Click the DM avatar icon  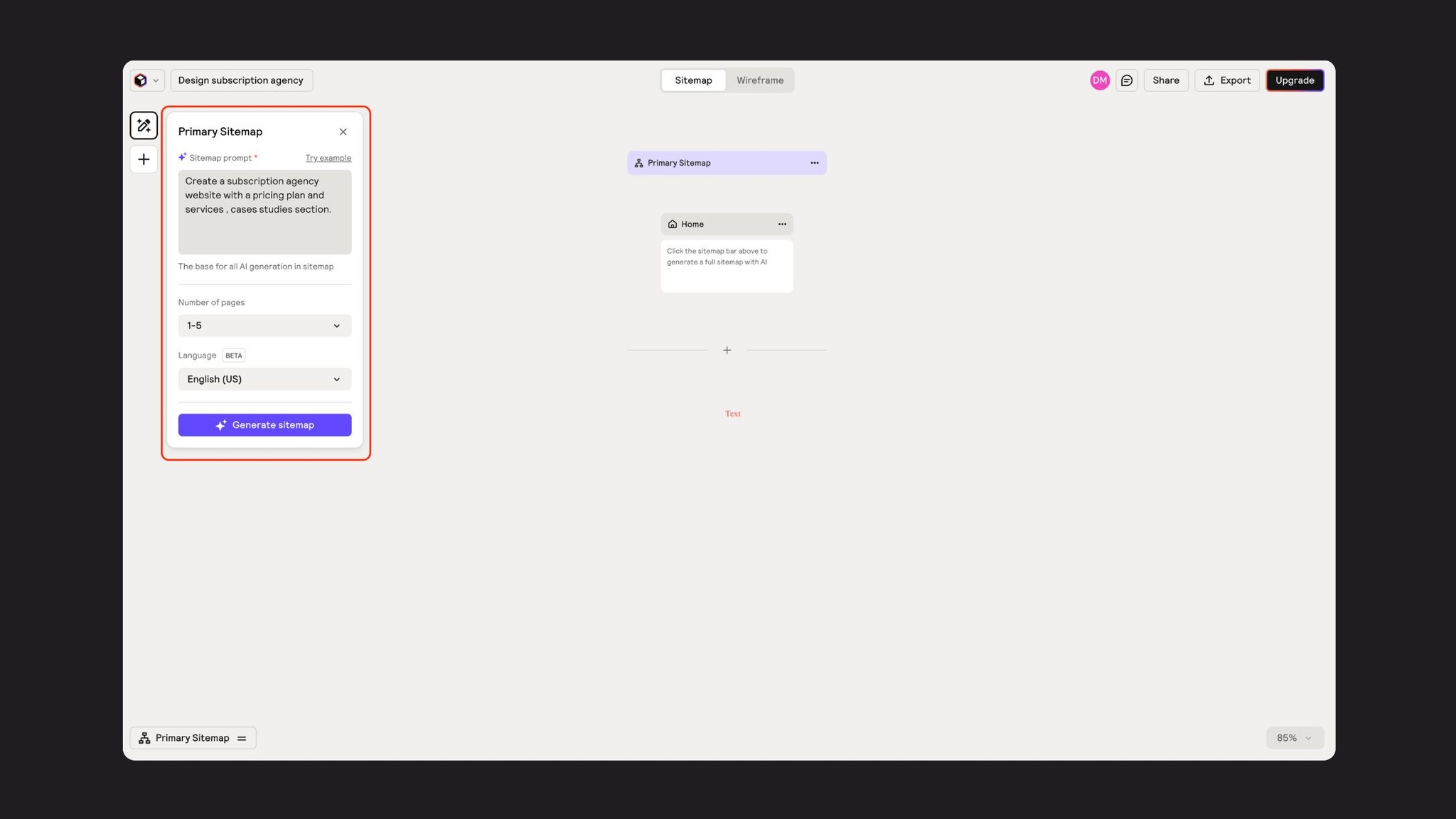1099,80
